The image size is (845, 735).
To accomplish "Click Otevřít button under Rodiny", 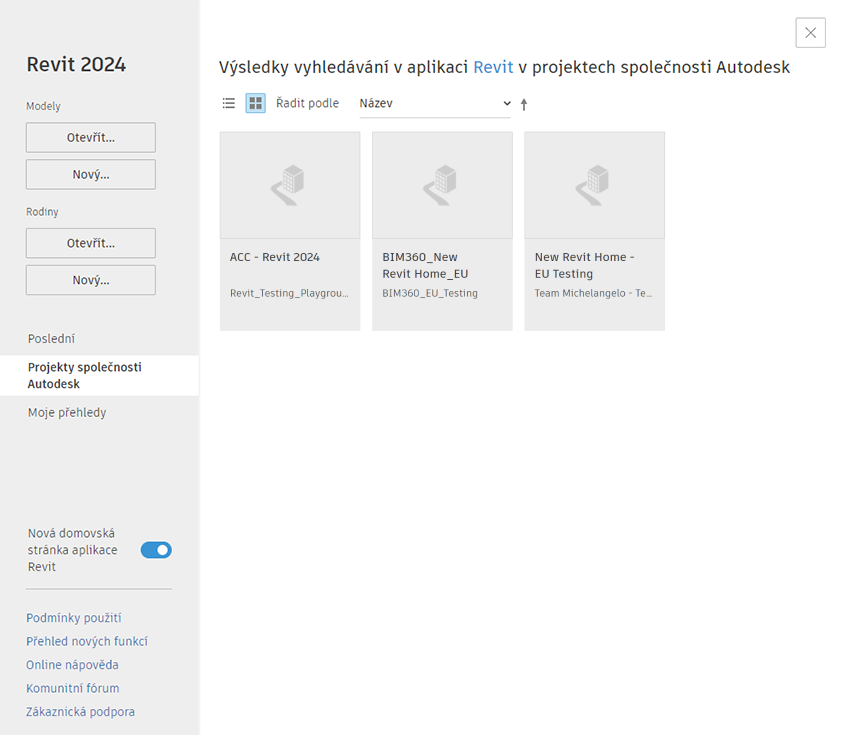I will [91, 243].
